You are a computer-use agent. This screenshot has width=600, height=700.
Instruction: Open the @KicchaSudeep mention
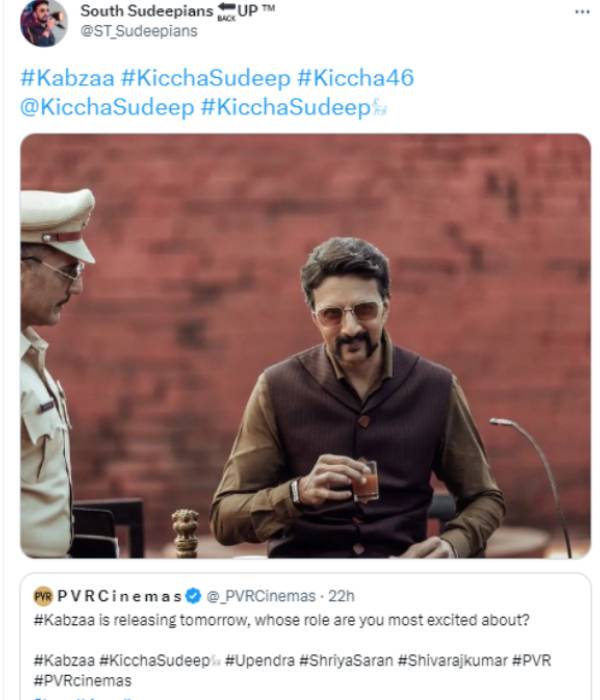(107, 108)
